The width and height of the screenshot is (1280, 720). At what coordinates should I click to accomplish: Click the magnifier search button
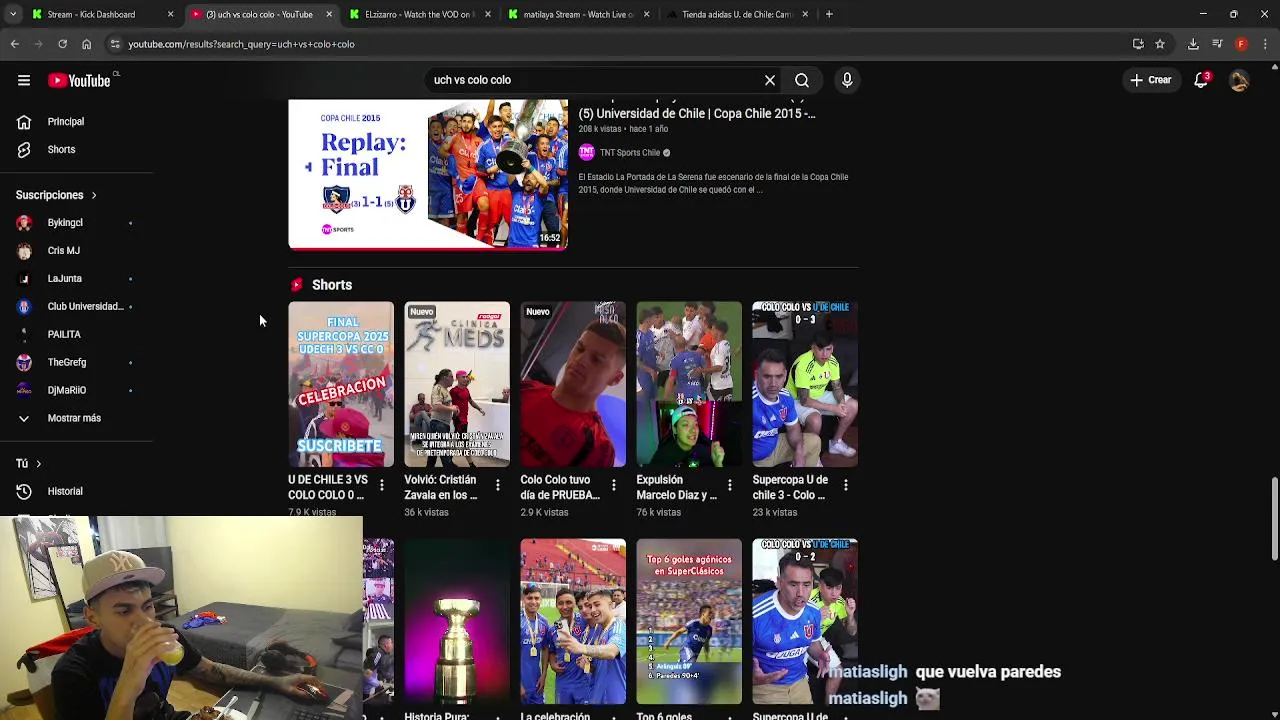click(x=802, y=80)
